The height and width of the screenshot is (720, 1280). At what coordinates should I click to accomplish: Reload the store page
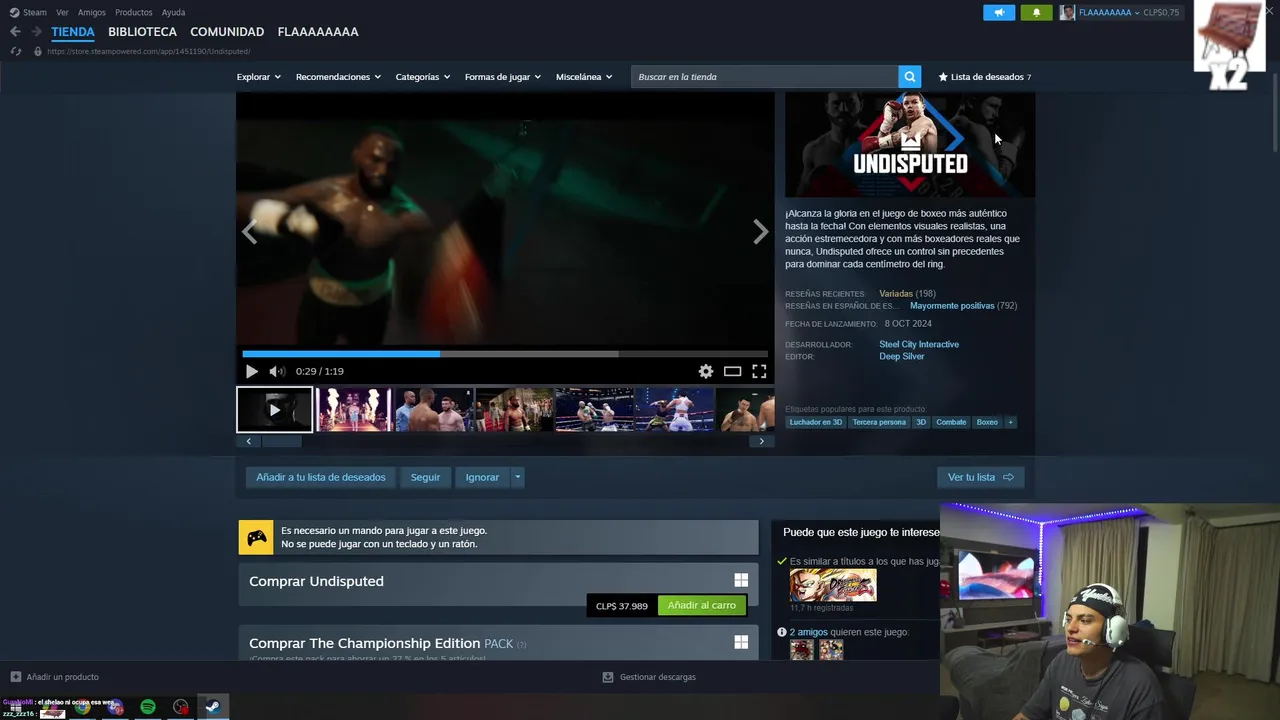point(15,51)
